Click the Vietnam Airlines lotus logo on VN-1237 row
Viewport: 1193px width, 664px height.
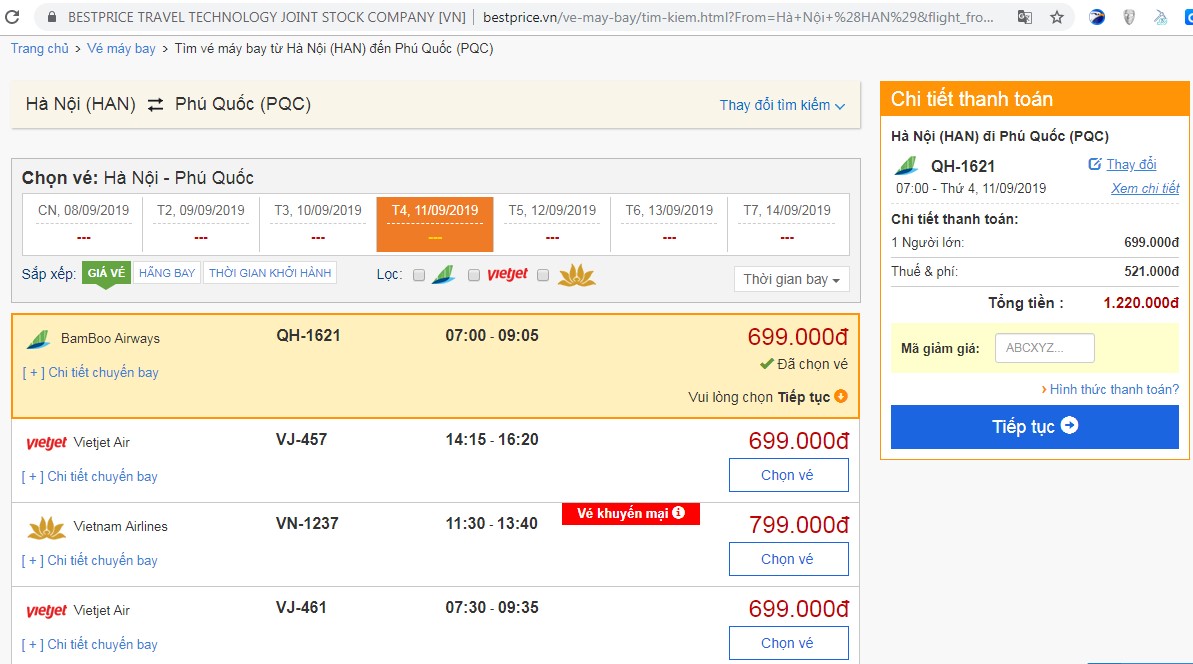[46, 527]
